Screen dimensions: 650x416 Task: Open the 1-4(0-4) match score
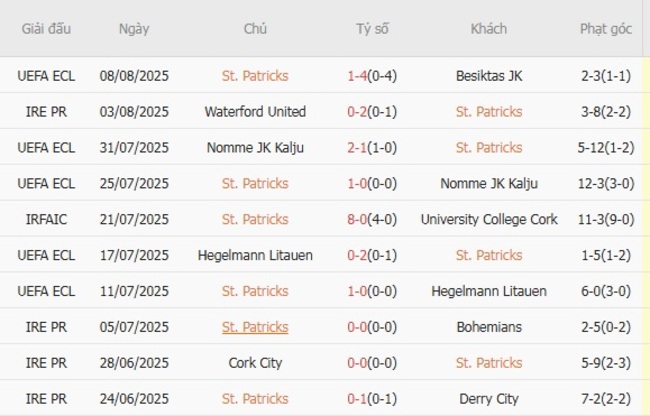pyautogui.click(x=372, y=75)
